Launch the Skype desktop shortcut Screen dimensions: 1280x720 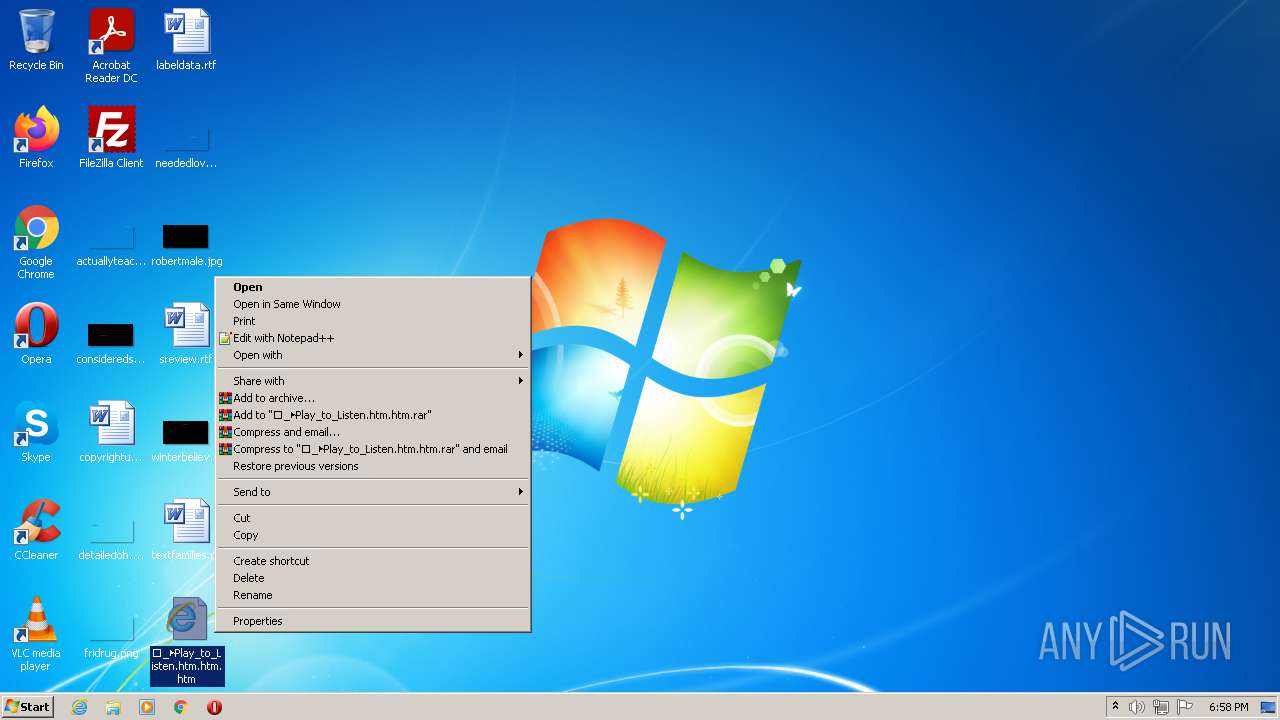click(36, 432)
